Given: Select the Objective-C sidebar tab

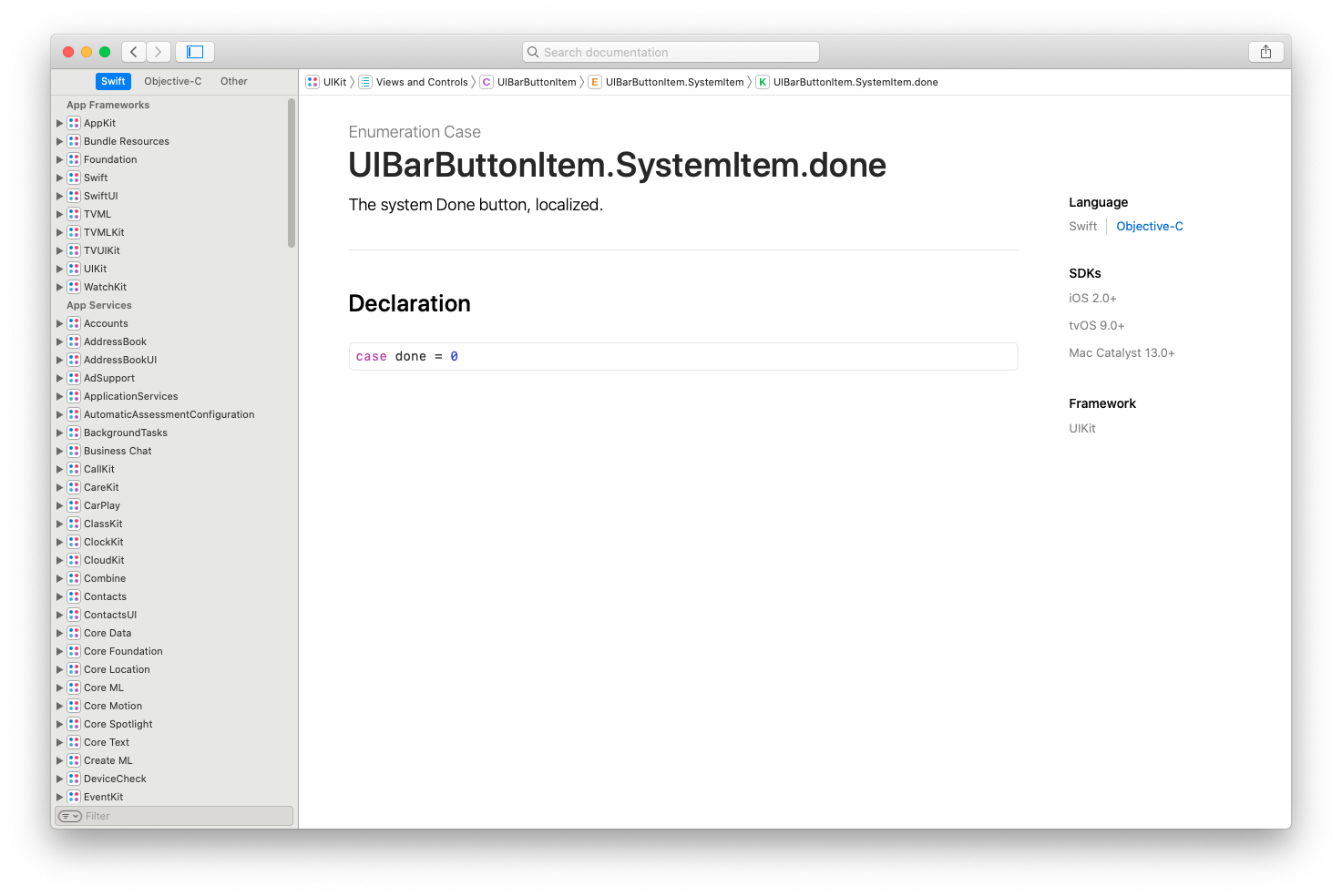Looking at the screenshot, I should [173, 81].
